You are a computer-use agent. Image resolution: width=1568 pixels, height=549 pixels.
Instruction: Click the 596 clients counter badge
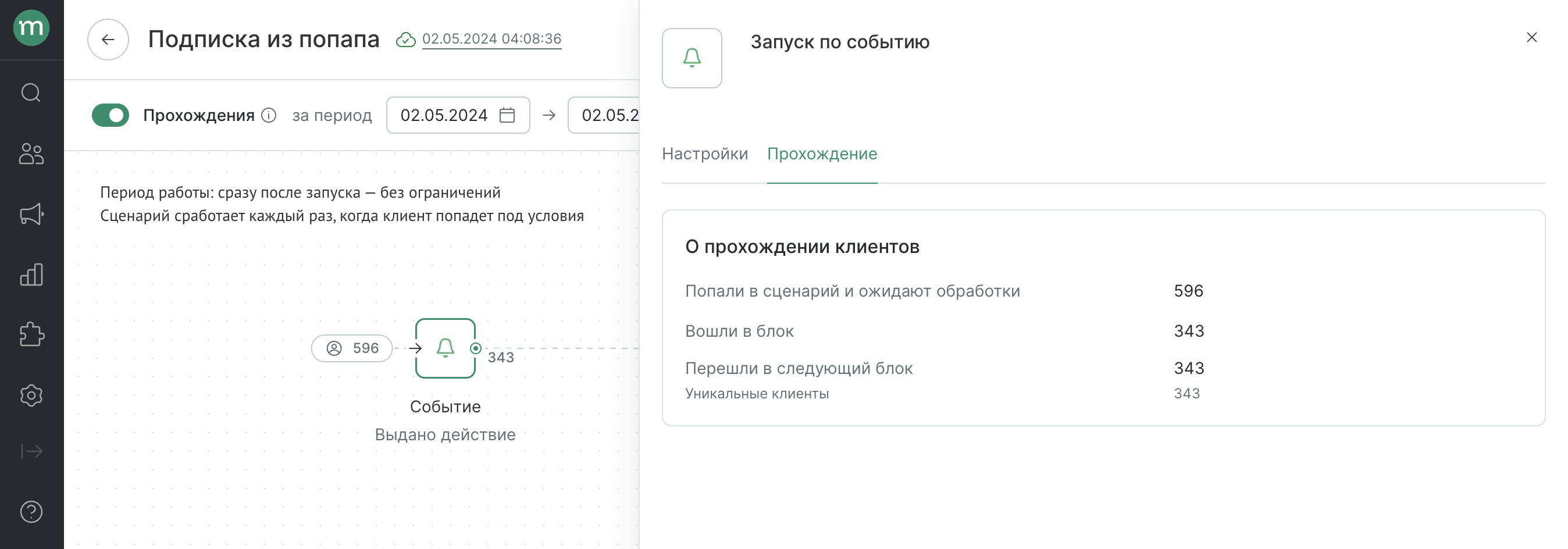click(x=352, y=348)
